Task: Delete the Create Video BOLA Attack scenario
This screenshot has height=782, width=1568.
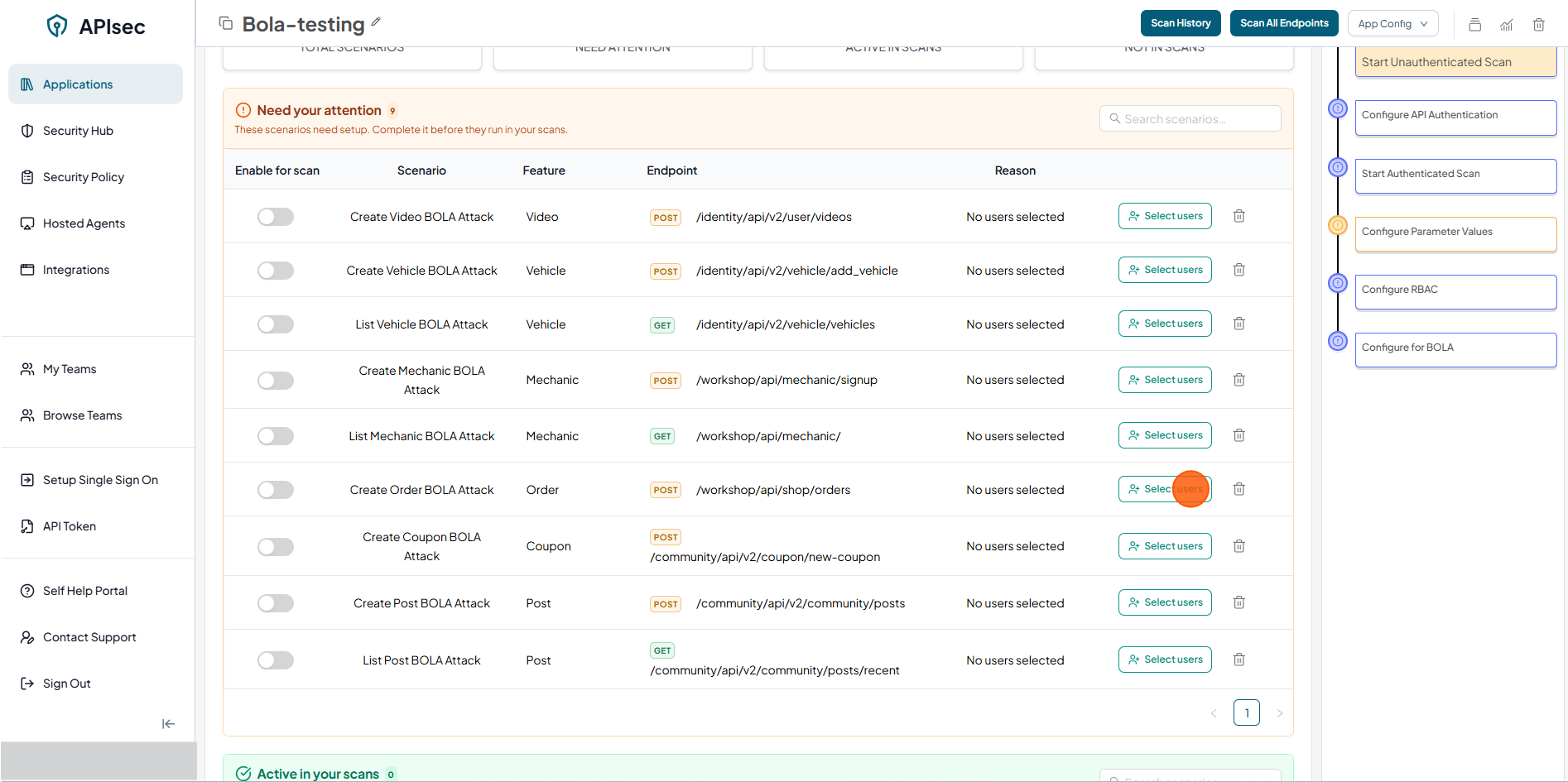Action: [1239, 216]
